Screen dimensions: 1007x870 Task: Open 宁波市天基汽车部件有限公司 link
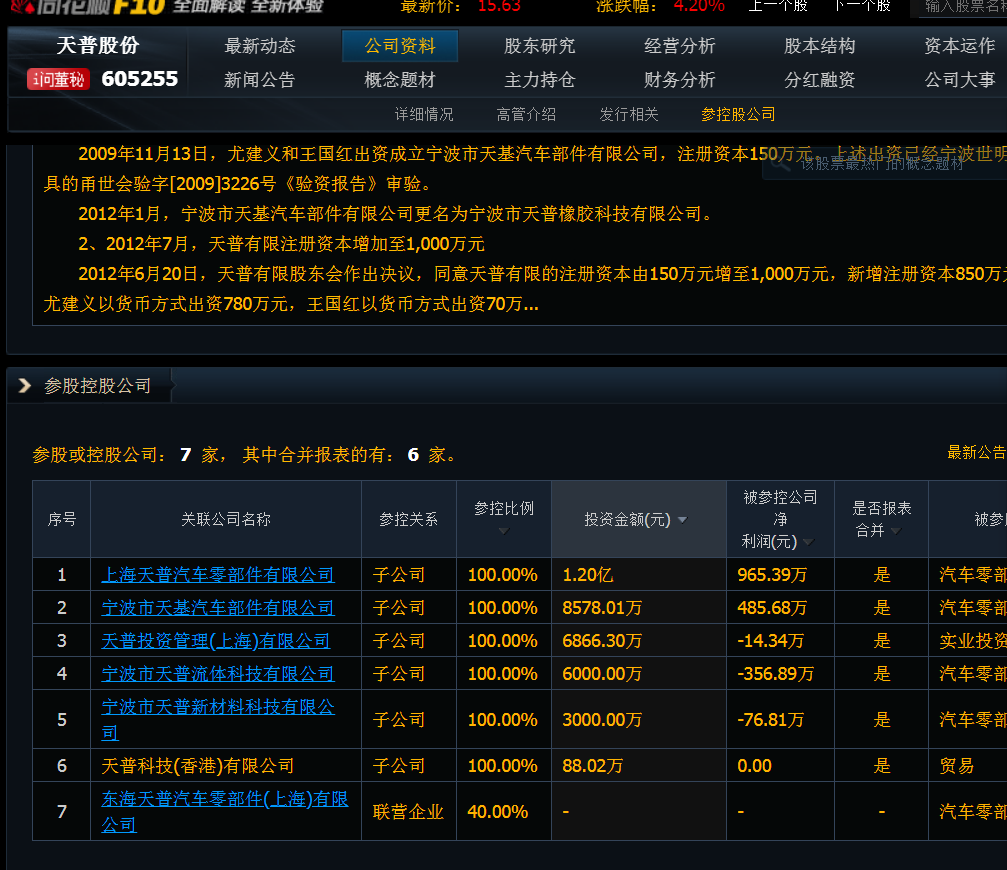point(218,607)
